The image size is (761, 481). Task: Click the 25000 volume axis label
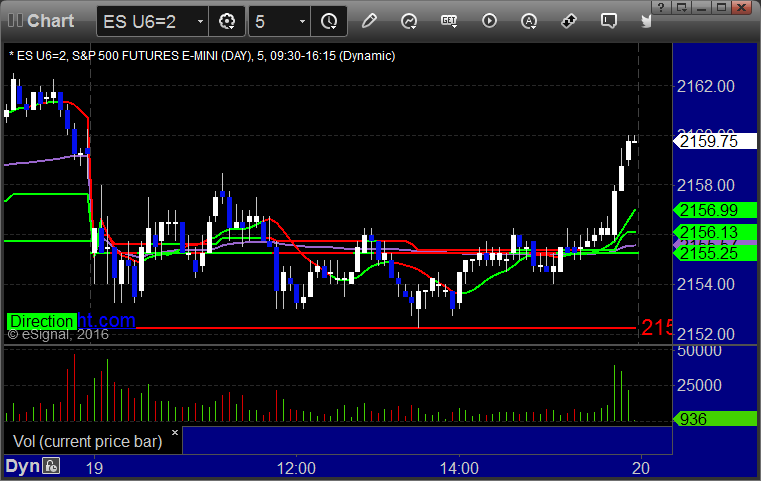point(699,385)
